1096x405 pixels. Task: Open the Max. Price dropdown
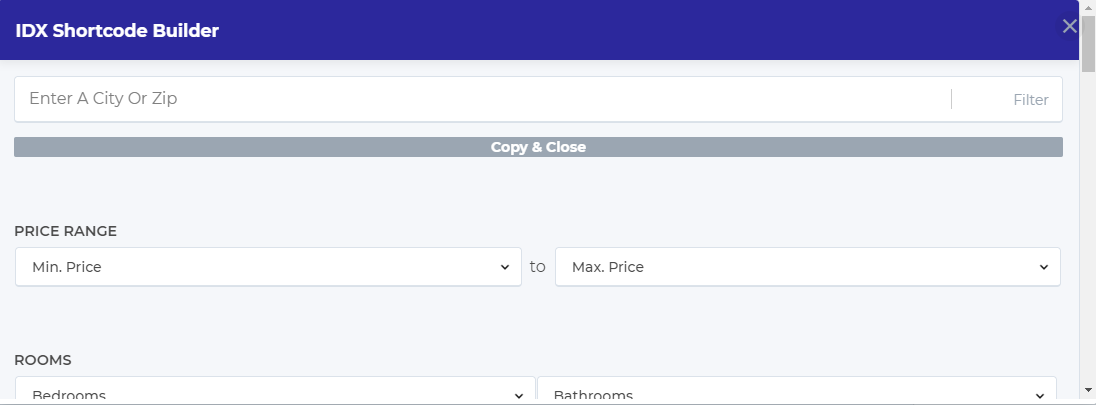807,267
